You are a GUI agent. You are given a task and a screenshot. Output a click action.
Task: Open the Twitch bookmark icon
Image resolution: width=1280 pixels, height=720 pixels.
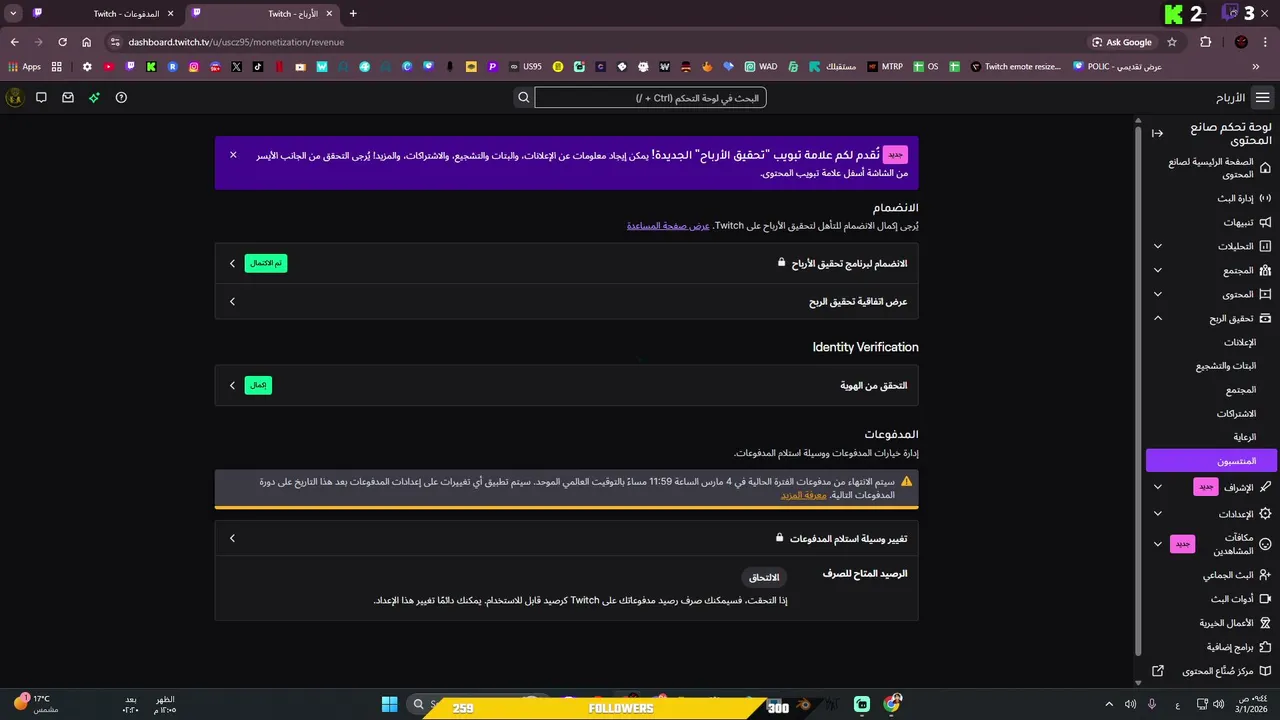click(x=130, y=67)
